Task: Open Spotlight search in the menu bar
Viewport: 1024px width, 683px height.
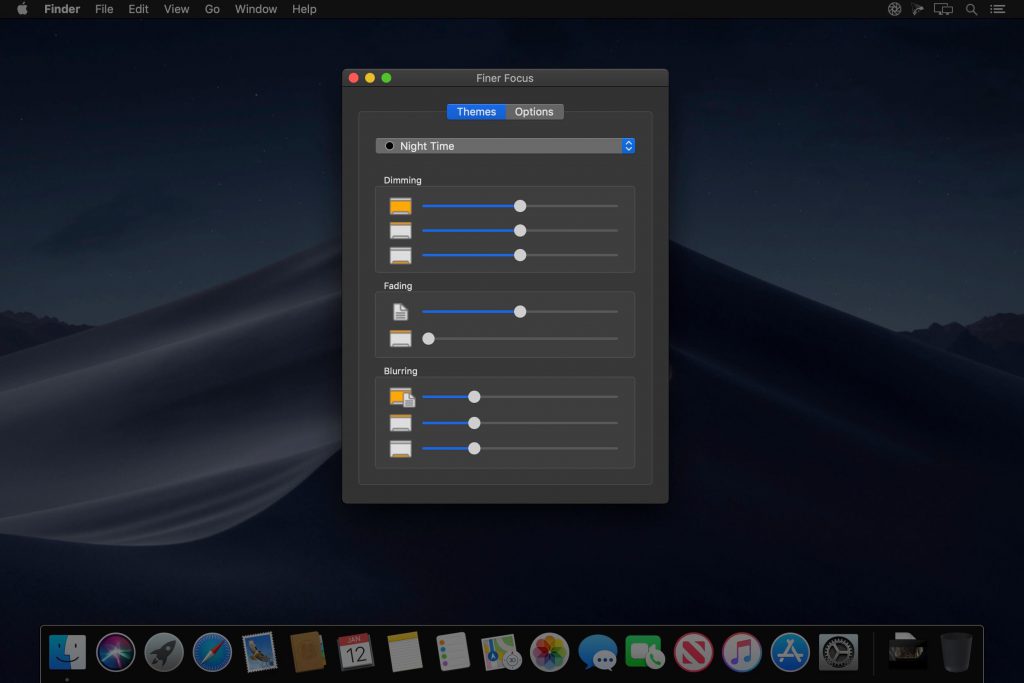Action: (x=971, y=9)
